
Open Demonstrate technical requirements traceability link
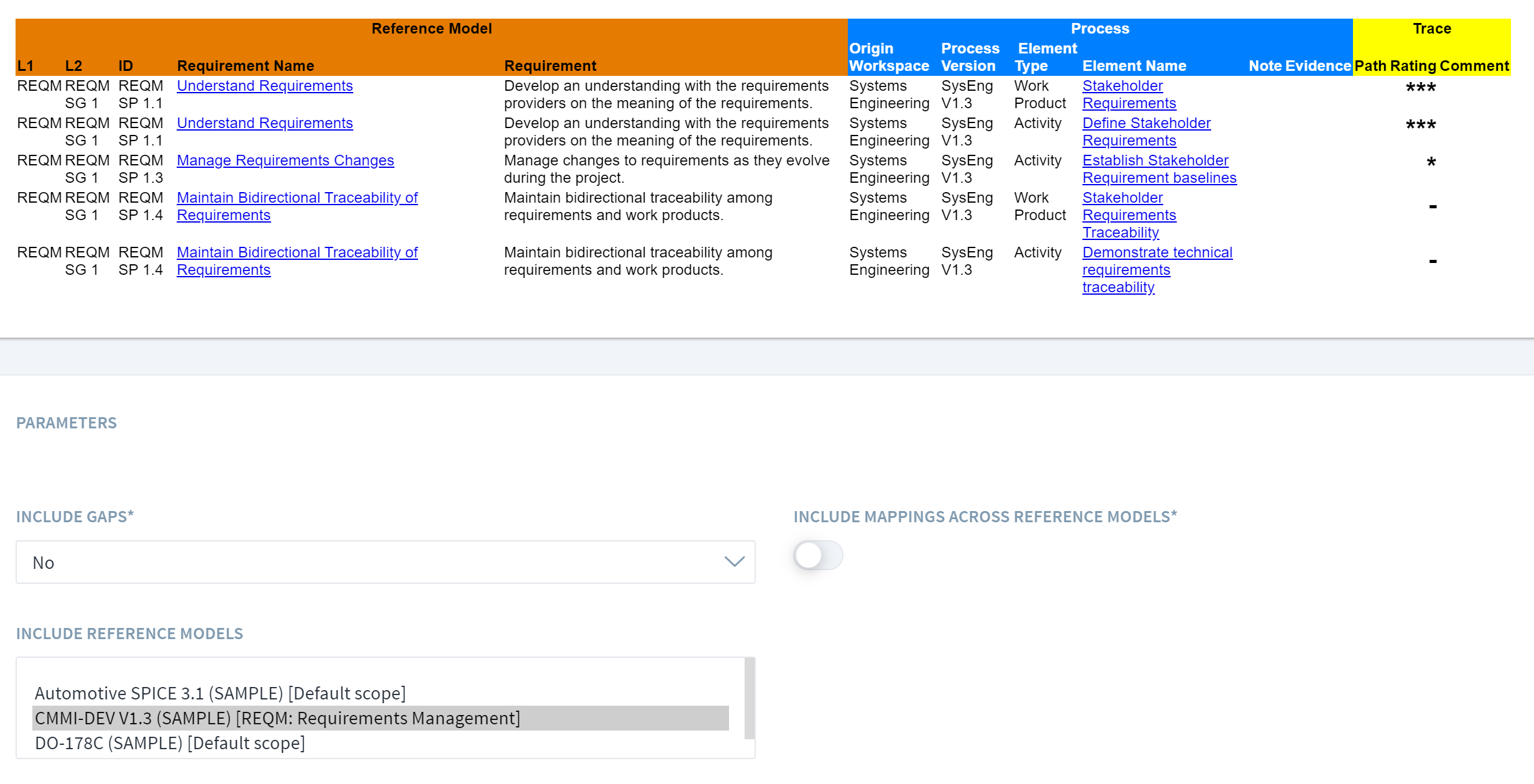(x=1156, y=252)
